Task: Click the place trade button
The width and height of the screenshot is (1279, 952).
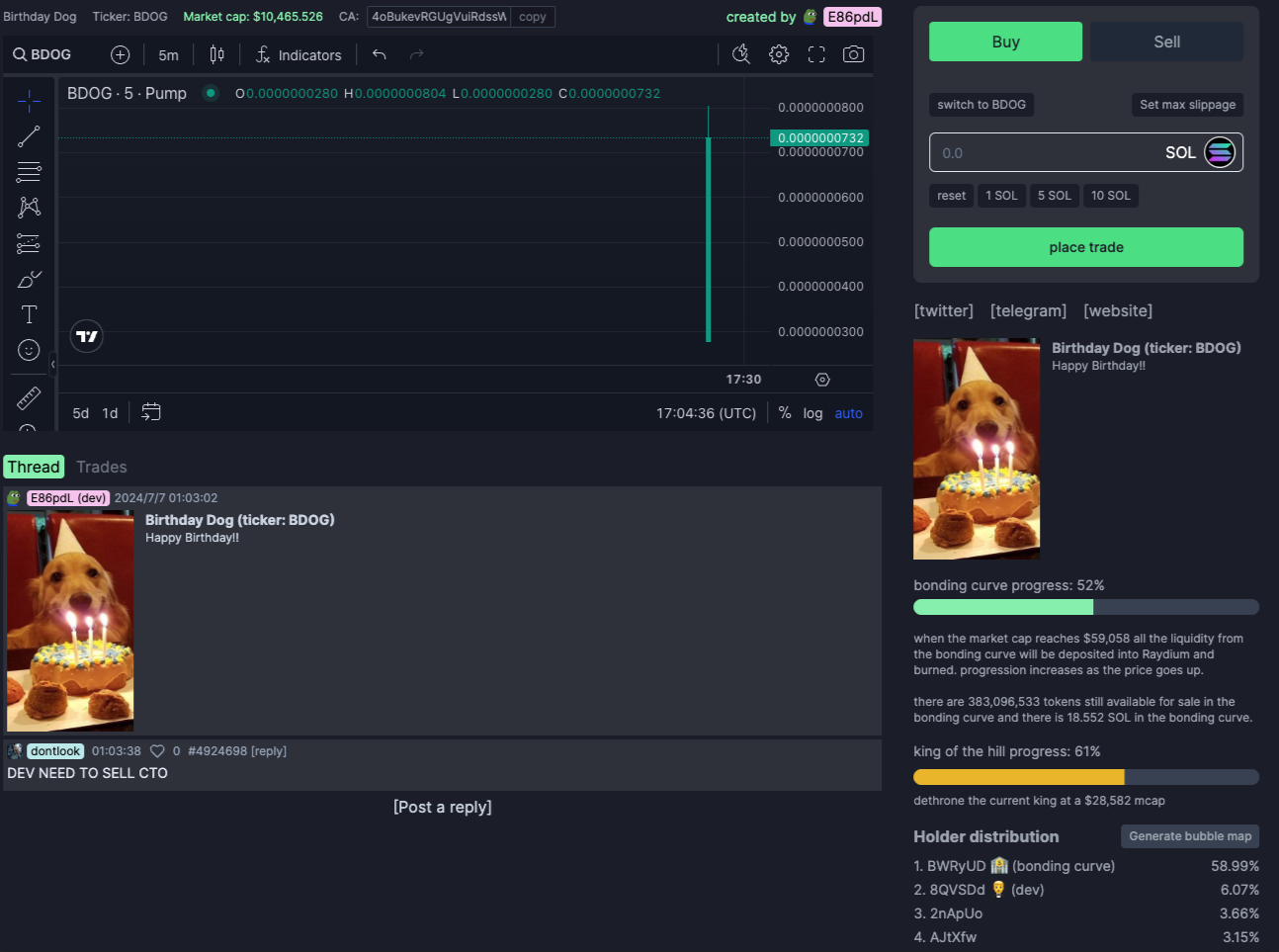Action: 1085,247
